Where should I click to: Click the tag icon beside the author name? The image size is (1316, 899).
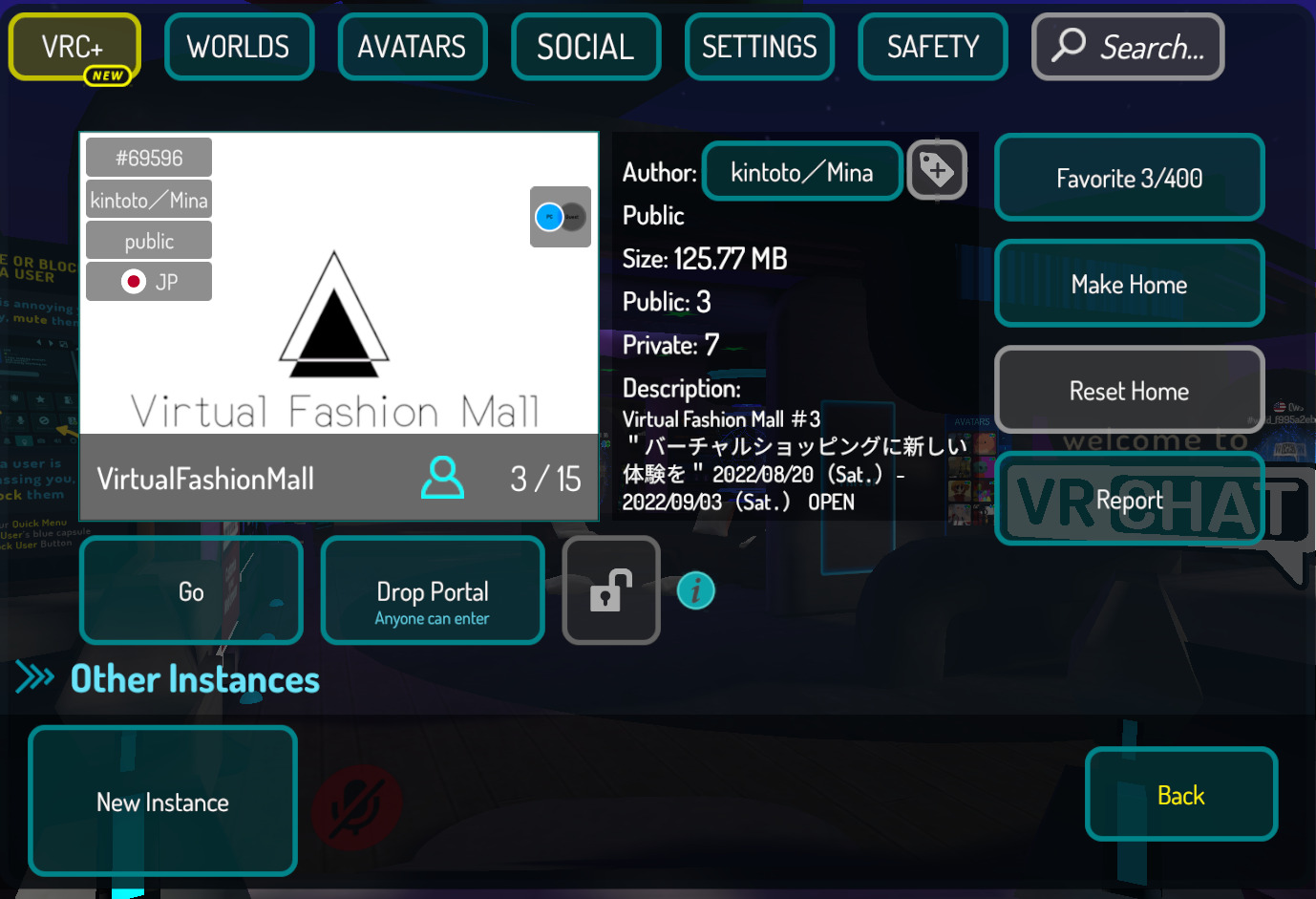tap(937, 169)
